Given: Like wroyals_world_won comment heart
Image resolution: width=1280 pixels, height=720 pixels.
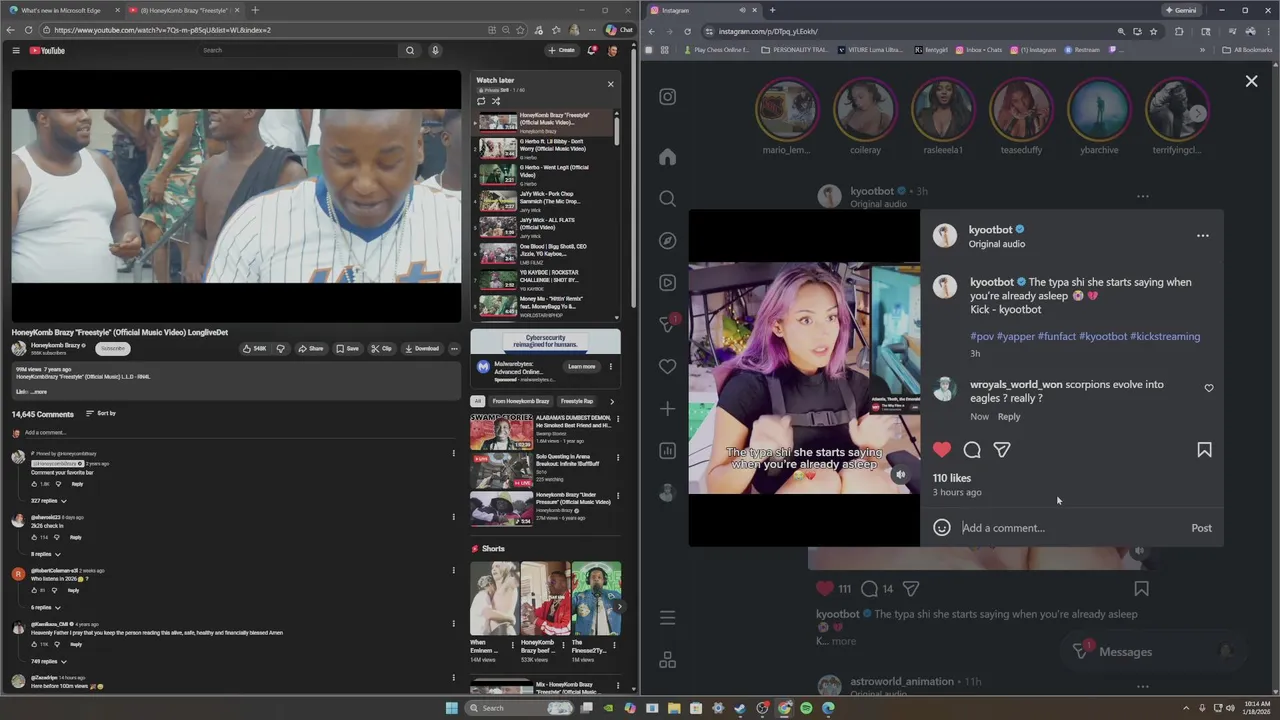Looking at the screenshot, I should pos(1209,388).
